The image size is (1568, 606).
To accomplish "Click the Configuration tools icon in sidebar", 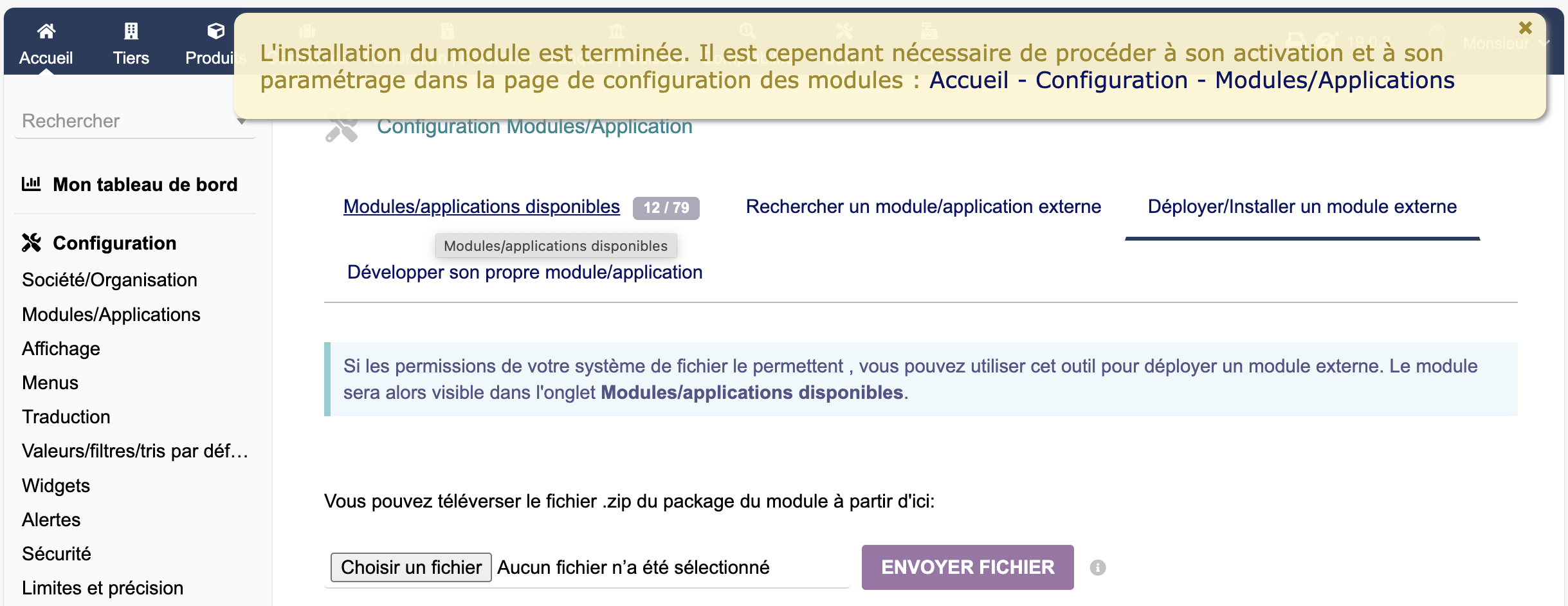I will [x=32, y=243].
